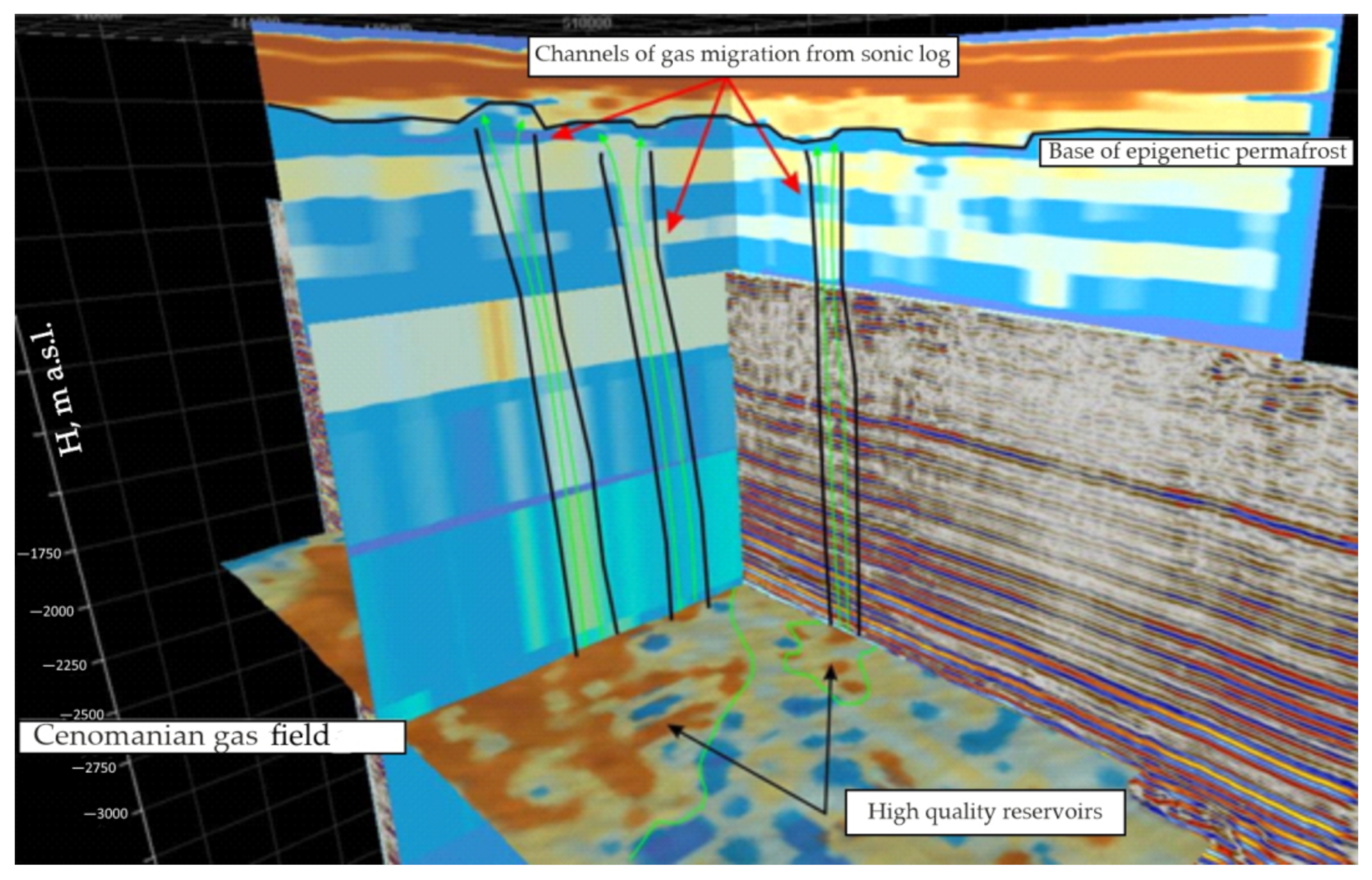Click the black arrowhead on left reservoir patch
The height and width of the screenshot is (880, 1372).
676,729
